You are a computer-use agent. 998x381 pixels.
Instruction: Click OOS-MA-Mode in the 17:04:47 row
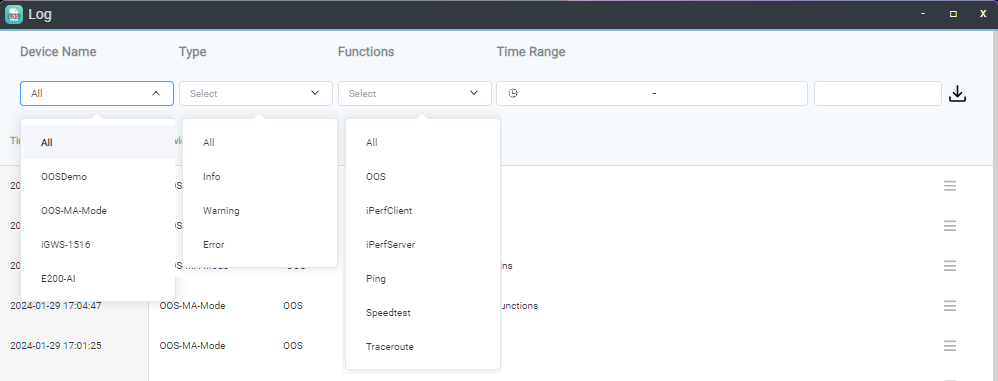click(x=192, y=306)
